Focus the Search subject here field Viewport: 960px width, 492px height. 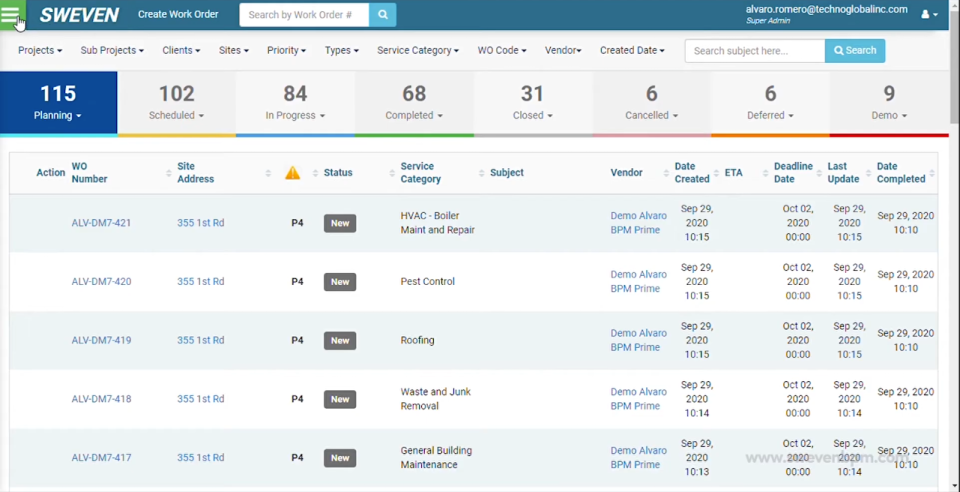coord(755,50)
